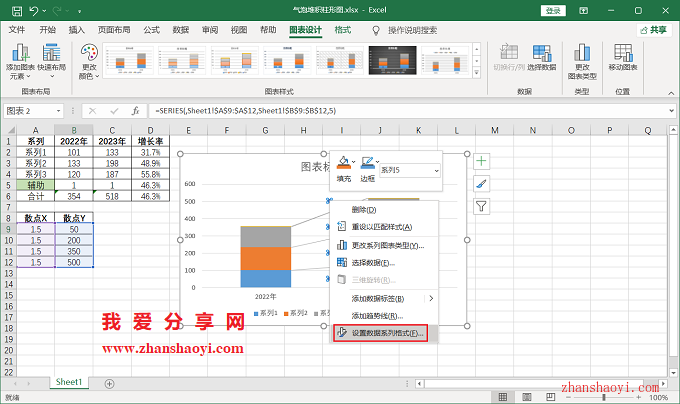Switch to 插入 Insert tab
This screenshot has height=404, width=680.
coord(77,30)
